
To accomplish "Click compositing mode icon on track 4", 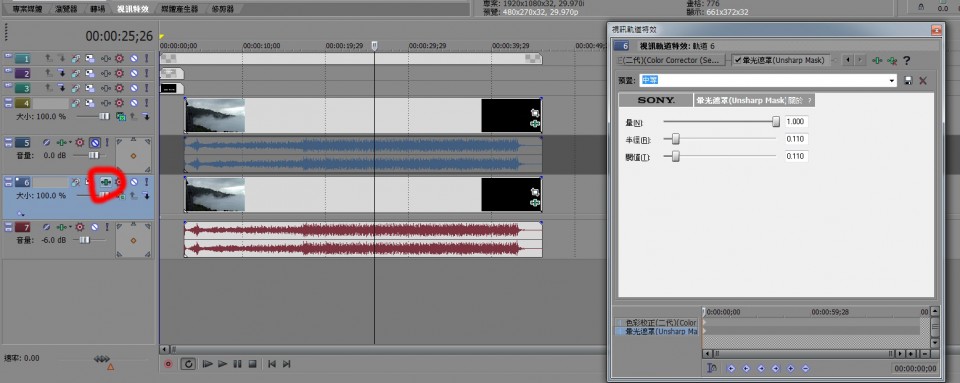I will (x=122, y=117).
